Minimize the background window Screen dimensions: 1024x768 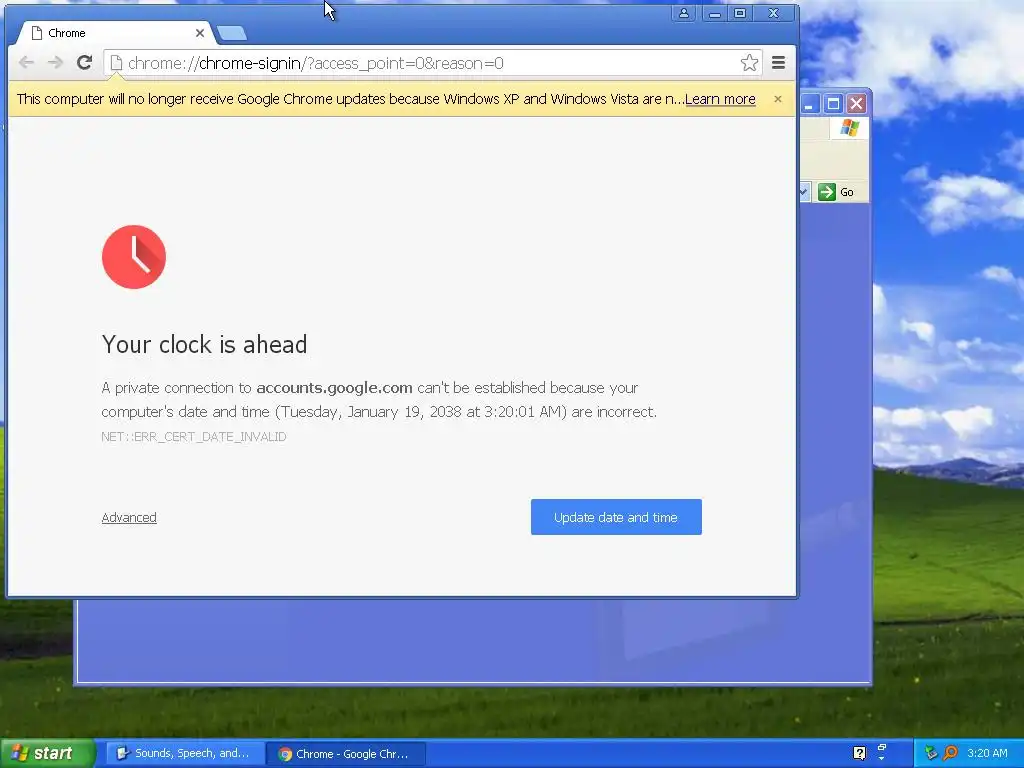coord(810,103)
